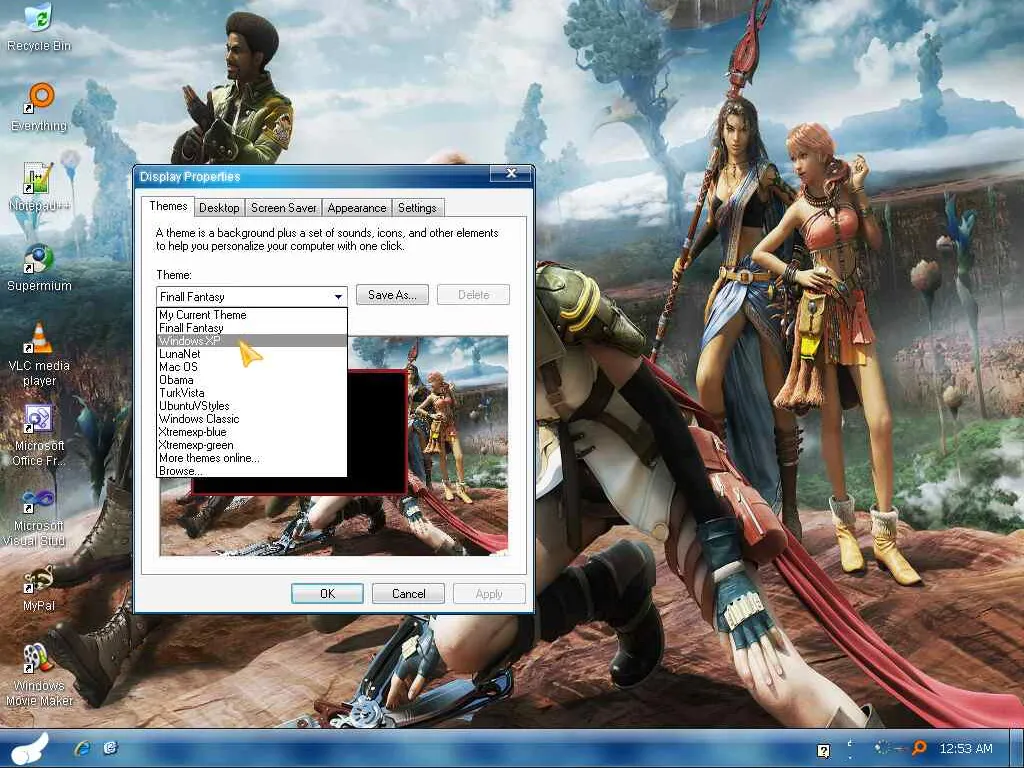This screenshot has width=1024, height=768.
Task: Click the Windows Movie Maker icon
Action: (x=39, y=674)
